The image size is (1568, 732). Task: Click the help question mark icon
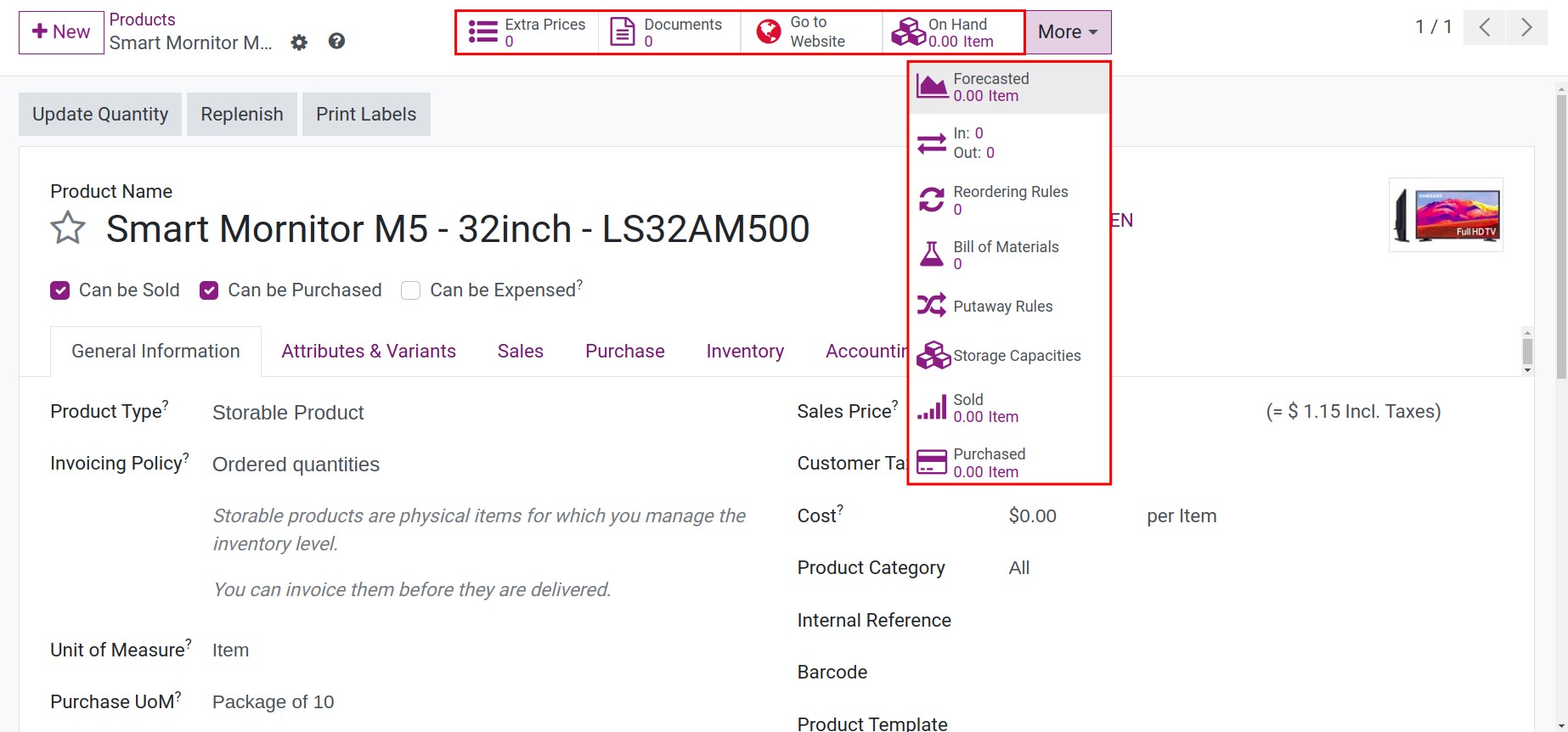click(336, 41)
